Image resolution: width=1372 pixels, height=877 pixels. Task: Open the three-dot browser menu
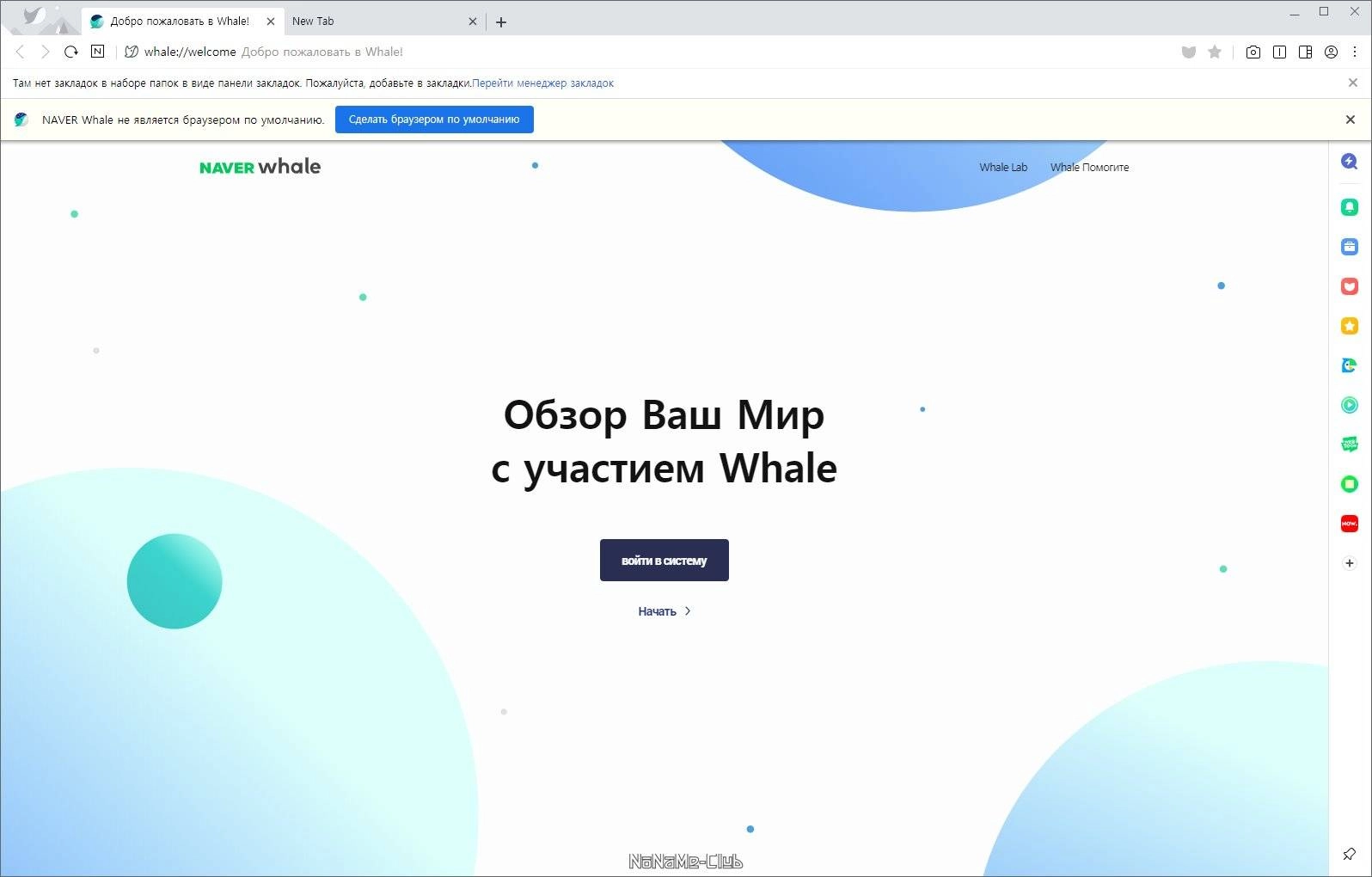[1355, 52]
